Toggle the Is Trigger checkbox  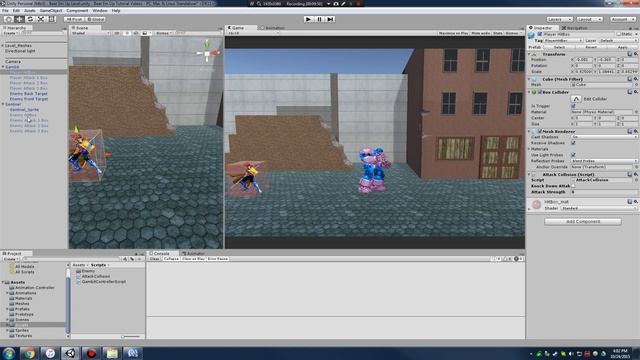[573, 106]
